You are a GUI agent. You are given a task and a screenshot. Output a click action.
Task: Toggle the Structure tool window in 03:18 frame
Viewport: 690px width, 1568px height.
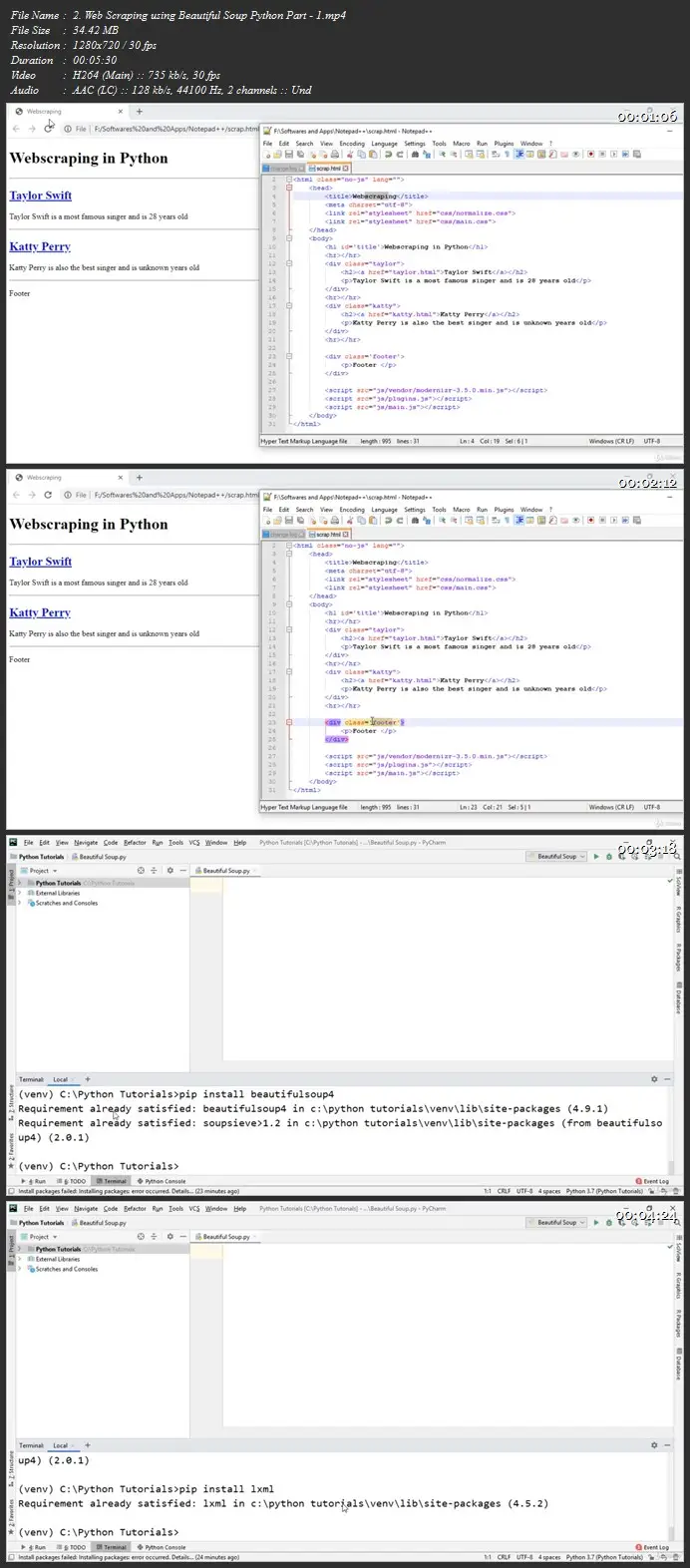click(x=12, y=1103)
